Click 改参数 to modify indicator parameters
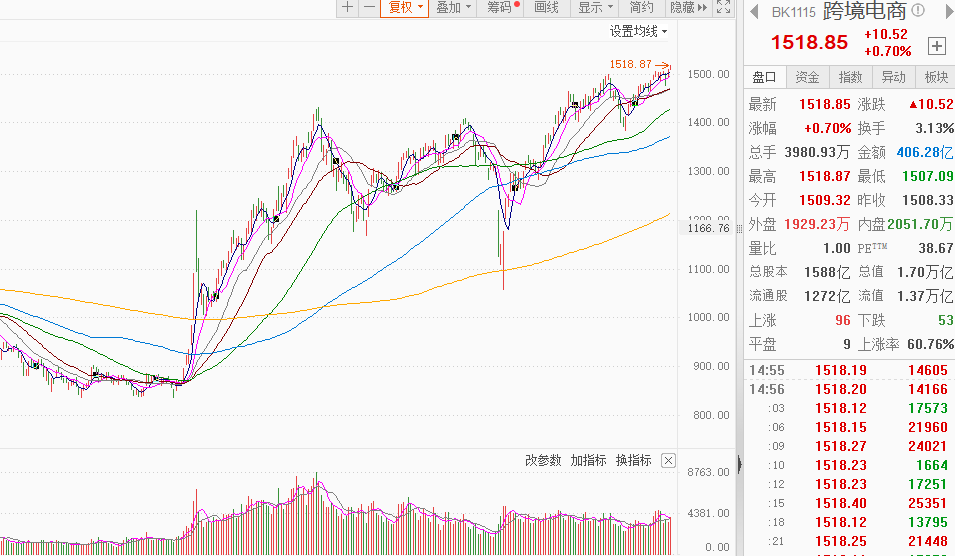This screenshot has height=556, width=955. point(543,461)
